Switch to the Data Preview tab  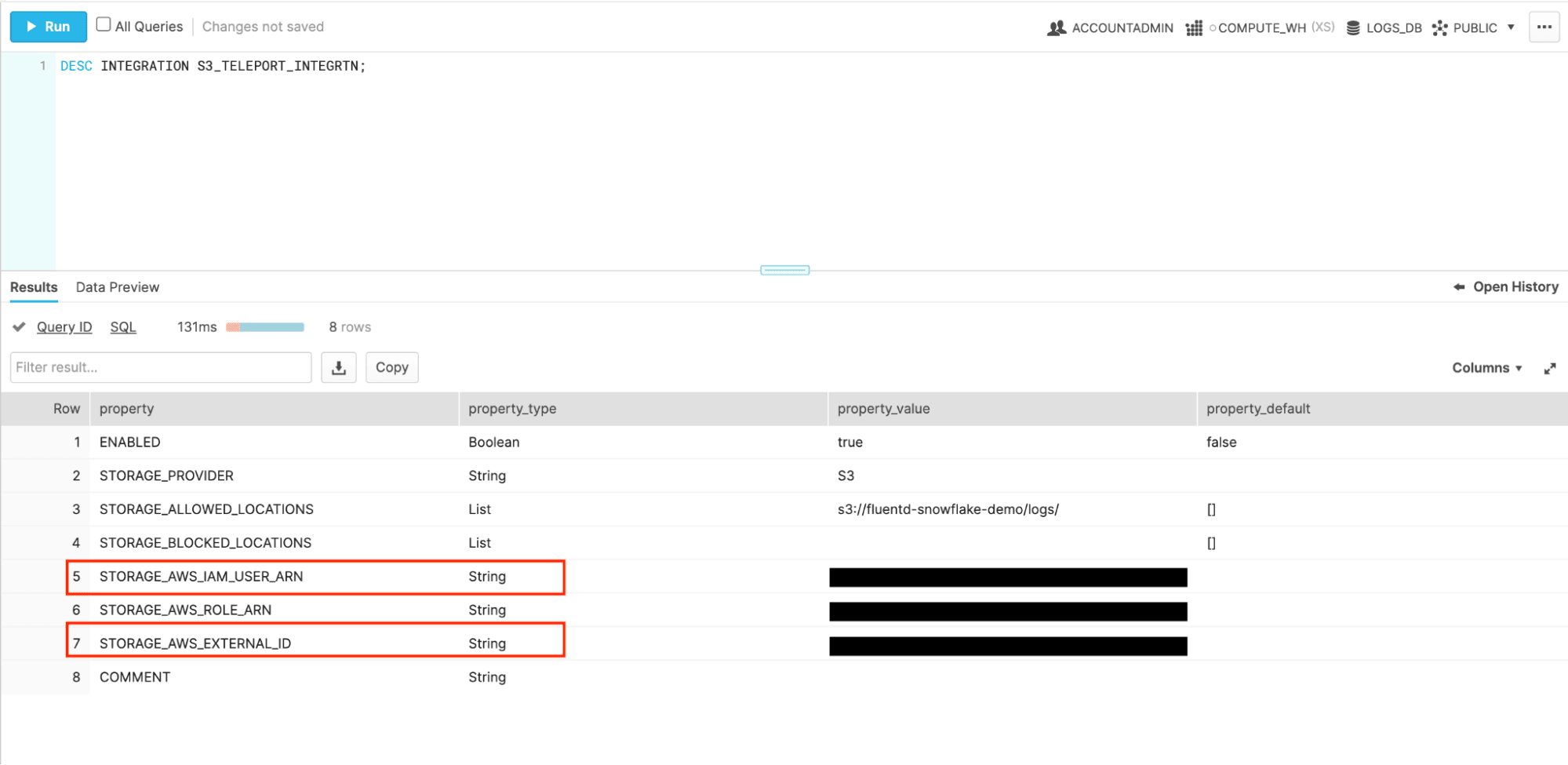pyautogui.click(x=118, y=287)
